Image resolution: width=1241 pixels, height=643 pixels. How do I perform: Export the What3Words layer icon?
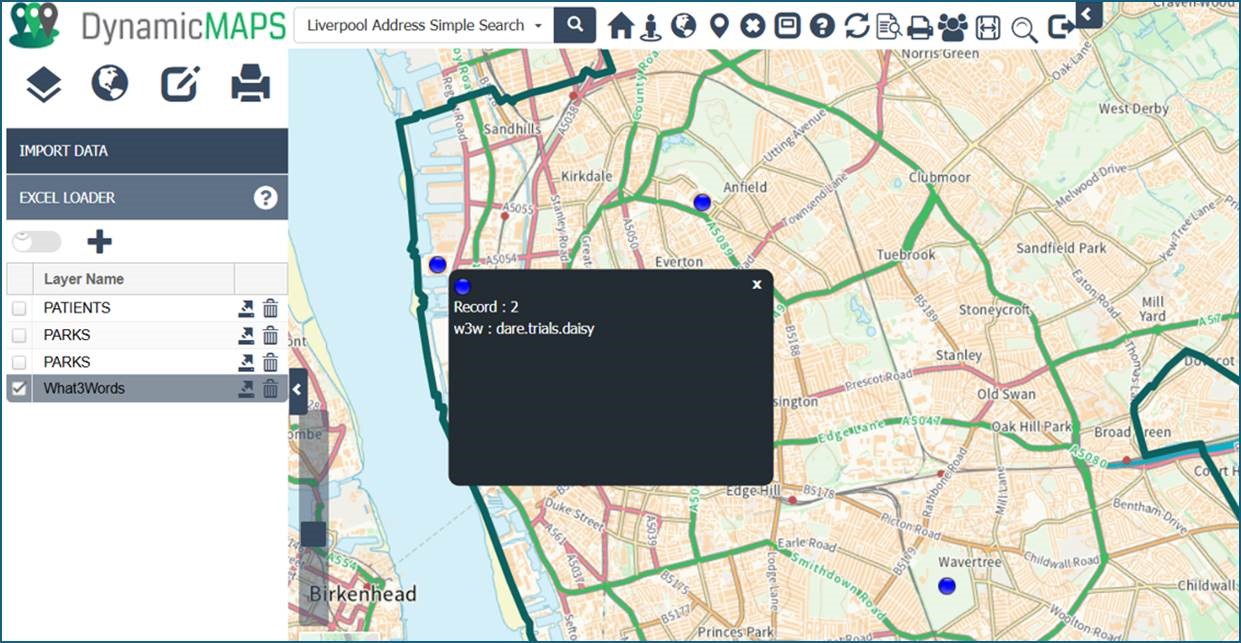point(246,389)
